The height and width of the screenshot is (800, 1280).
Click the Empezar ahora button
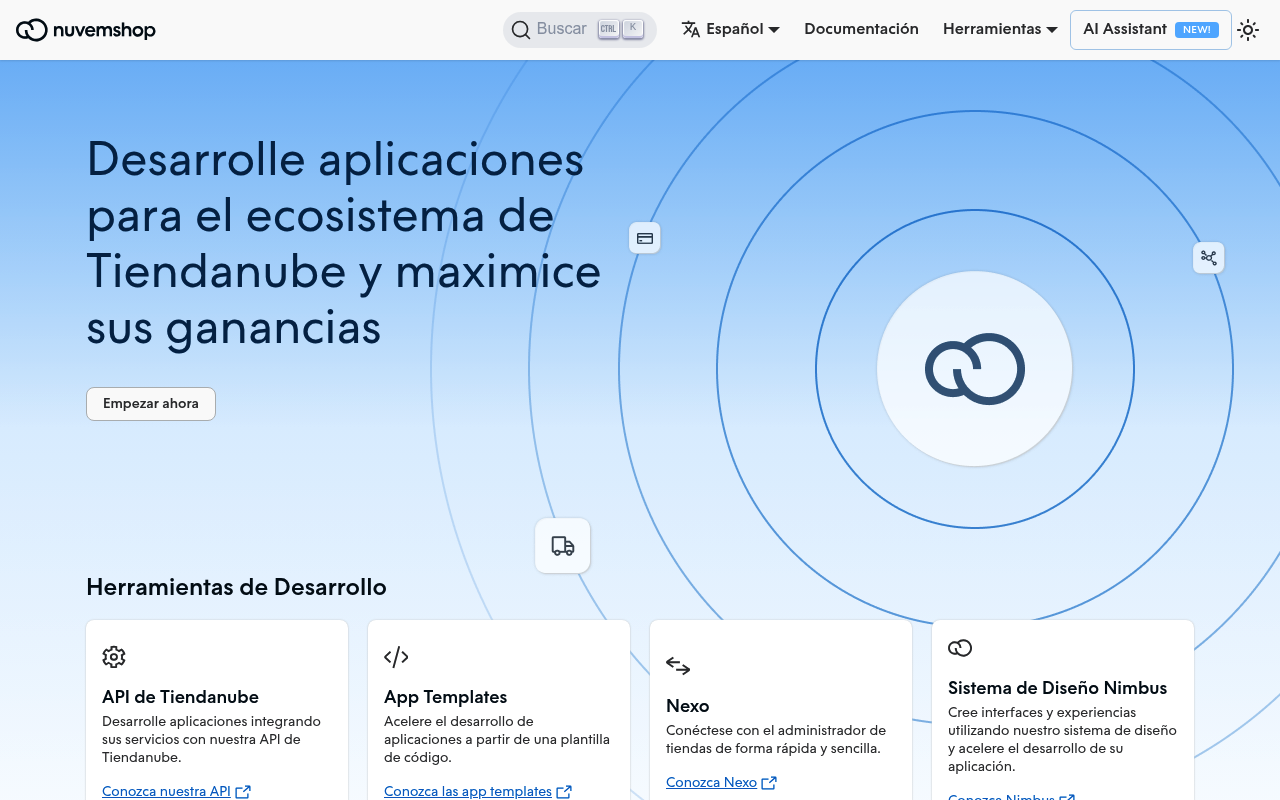tap(151, 404)
